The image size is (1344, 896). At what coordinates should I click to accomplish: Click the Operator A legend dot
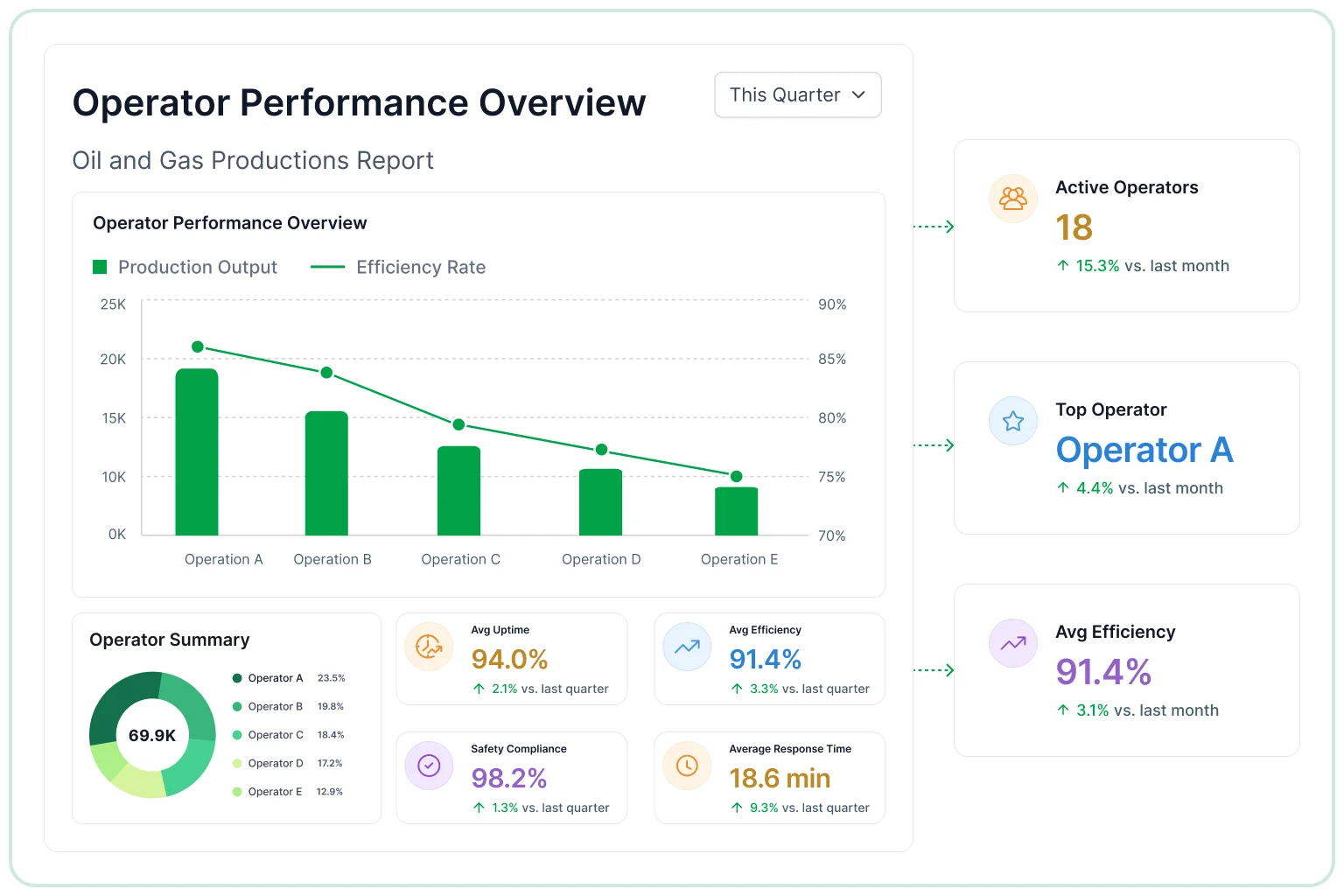coord(237,678)
